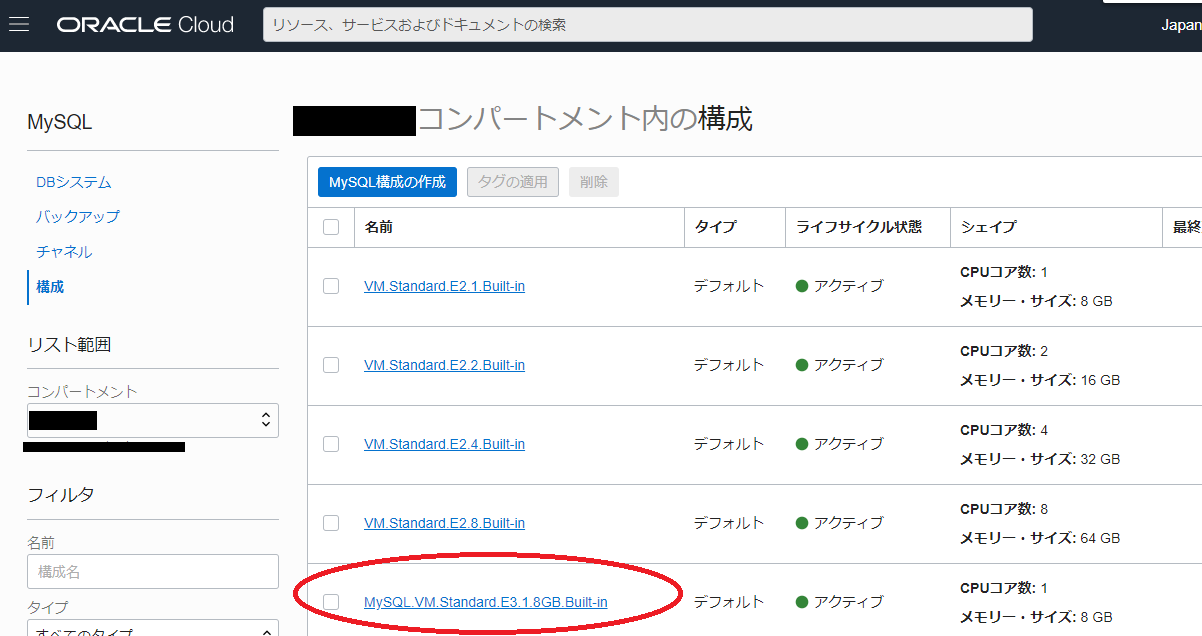Open the タイプ filter dropdown
Image resolution: width=1202 pixels, height=636 pixels.
pos(153,628)
